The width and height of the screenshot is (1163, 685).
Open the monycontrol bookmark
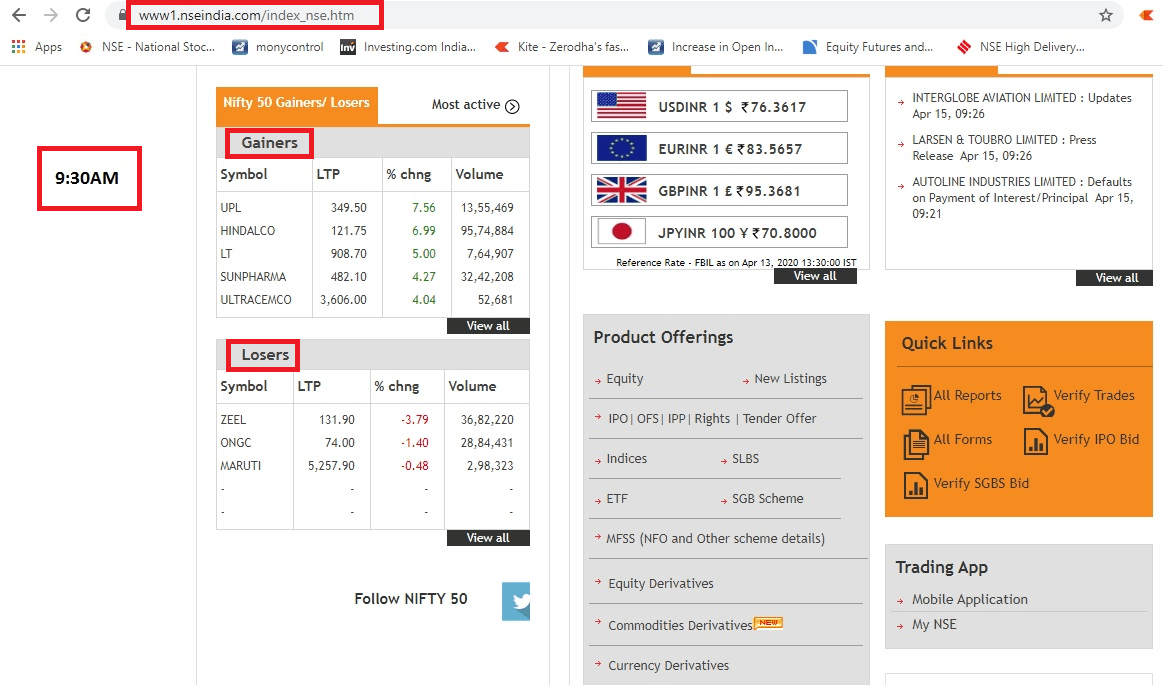click(x=277, y=47)
